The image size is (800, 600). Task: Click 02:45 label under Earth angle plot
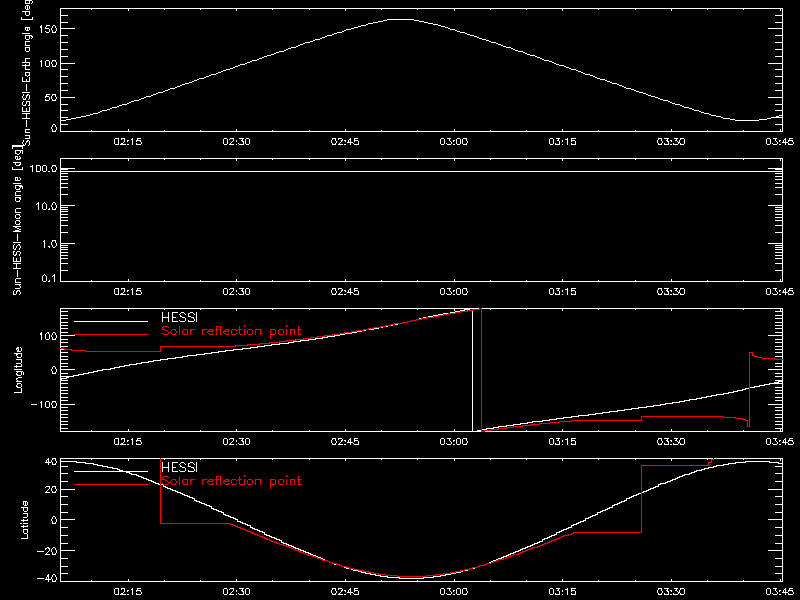click(345, 141)
